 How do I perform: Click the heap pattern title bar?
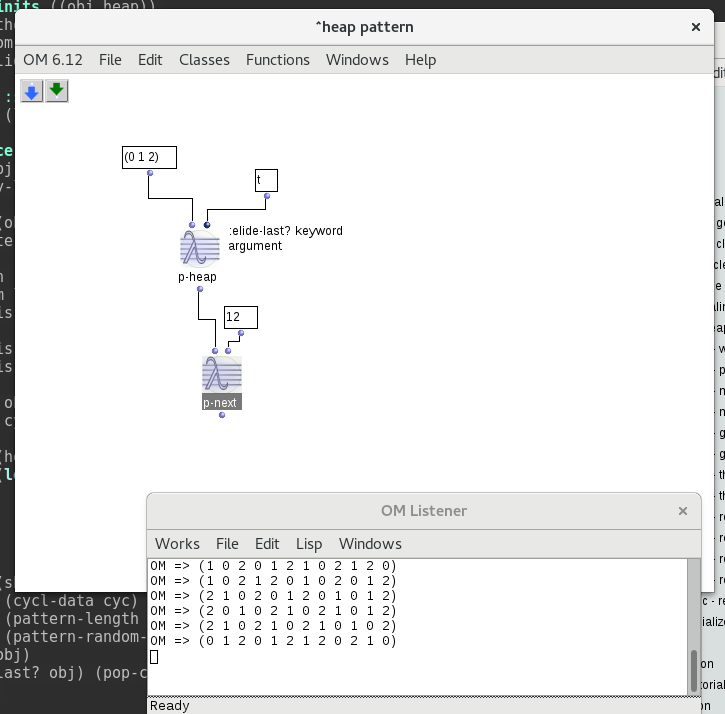(x=364, y=27)
